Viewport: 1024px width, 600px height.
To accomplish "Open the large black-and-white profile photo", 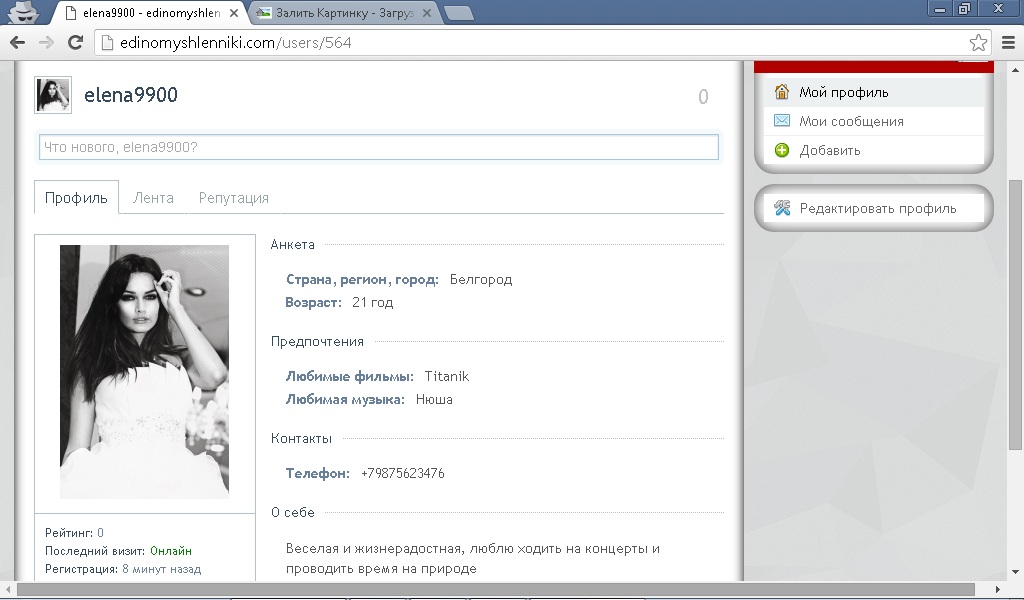I will coord(144,371).
